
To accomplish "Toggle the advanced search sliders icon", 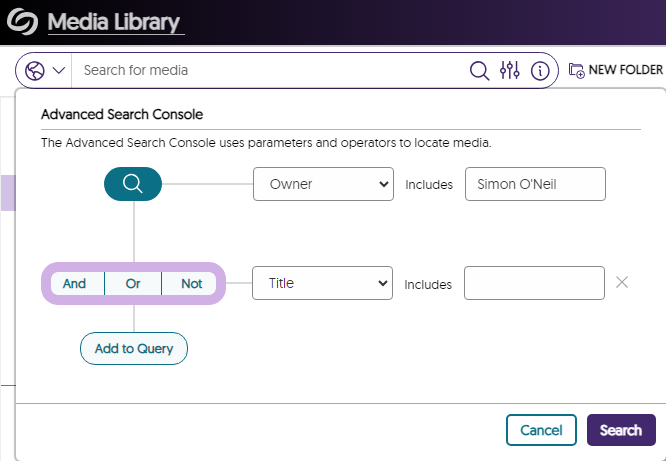I will 510,71.
